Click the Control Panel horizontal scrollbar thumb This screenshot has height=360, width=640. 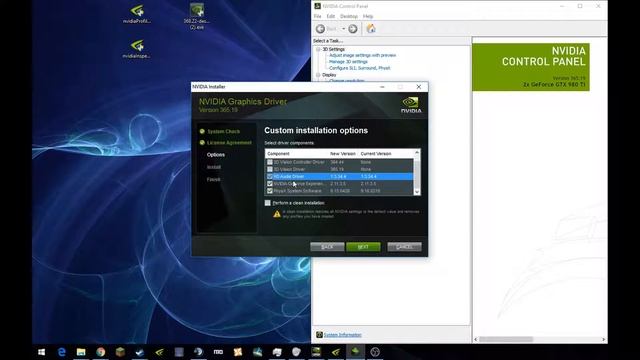506,339
